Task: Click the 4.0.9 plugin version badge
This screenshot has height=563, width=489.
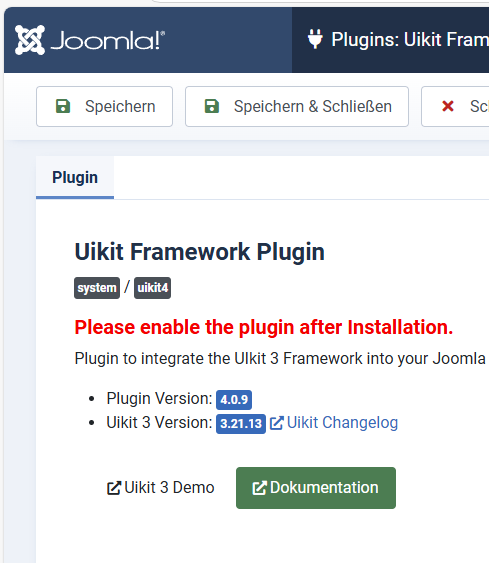Action: pyautogui.click(x=234, y=400)
